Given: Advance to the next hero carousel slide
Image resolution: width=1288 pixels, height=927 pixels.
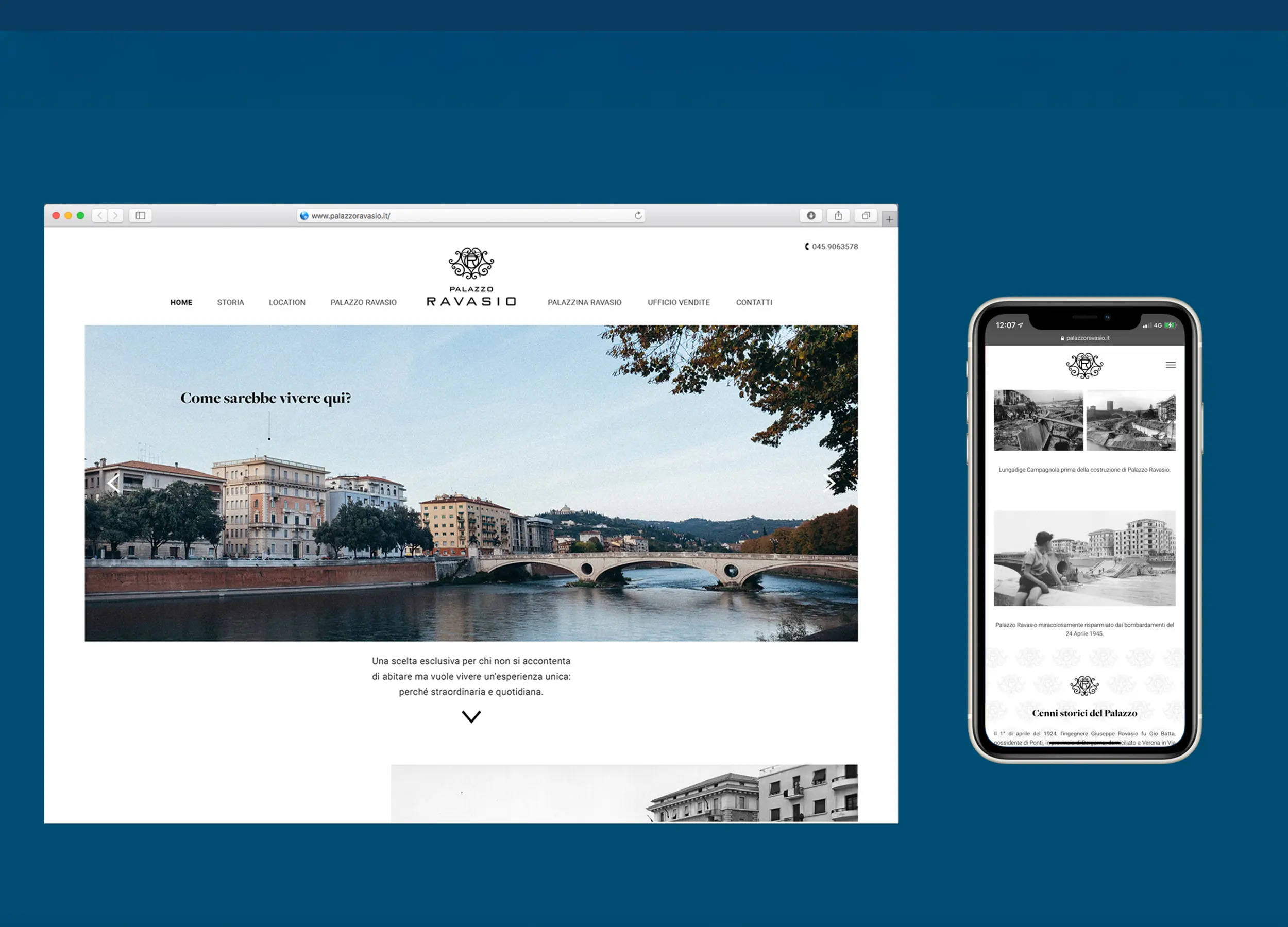Looking at the screenshot, I should (x=829, y=483).
